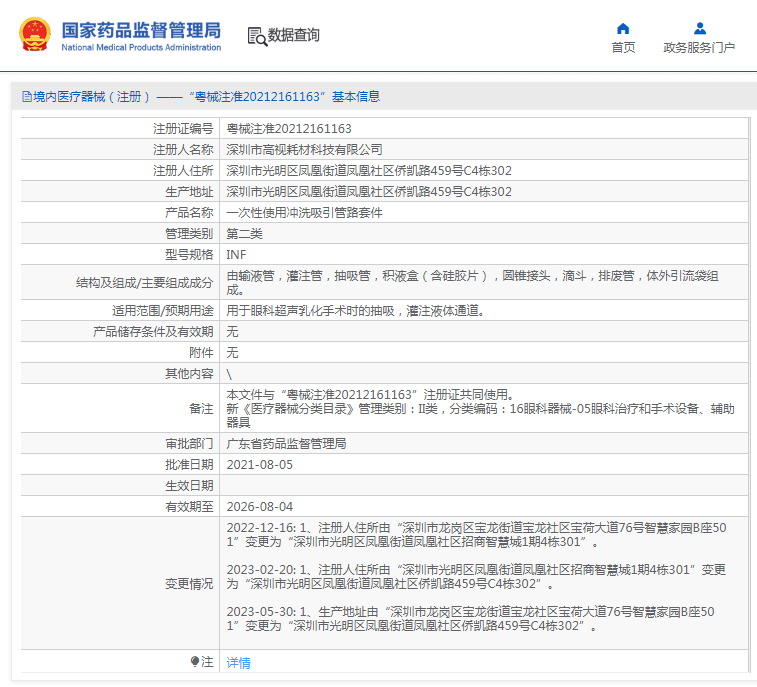757x687 pixels.
Task: Click the 注册人名称 label
Action: coord(183,150)
